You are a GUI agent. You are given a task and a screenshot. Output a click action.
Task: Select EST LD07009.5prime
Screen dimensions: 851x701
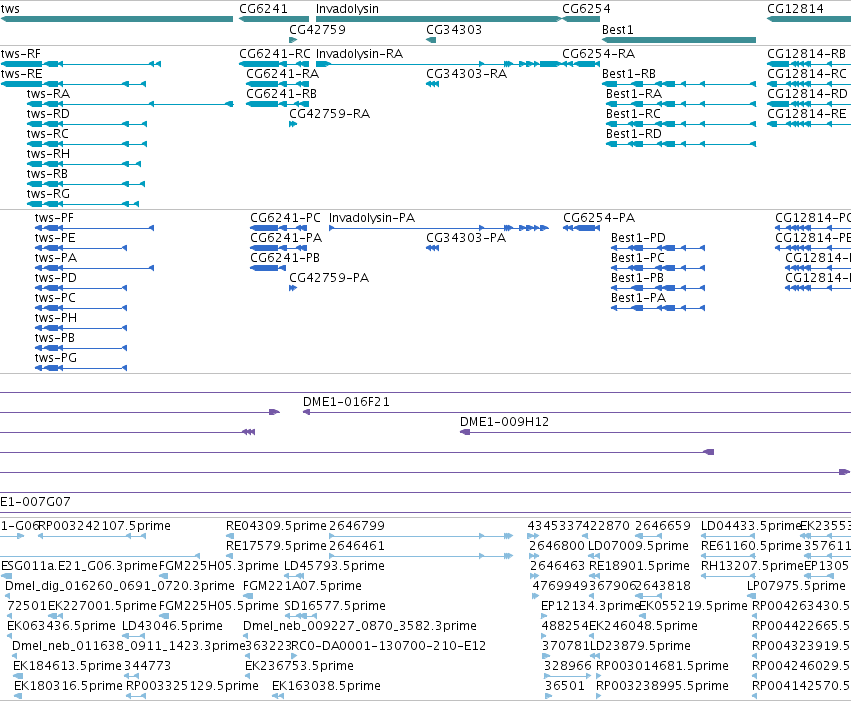click(x=638, y=546)
